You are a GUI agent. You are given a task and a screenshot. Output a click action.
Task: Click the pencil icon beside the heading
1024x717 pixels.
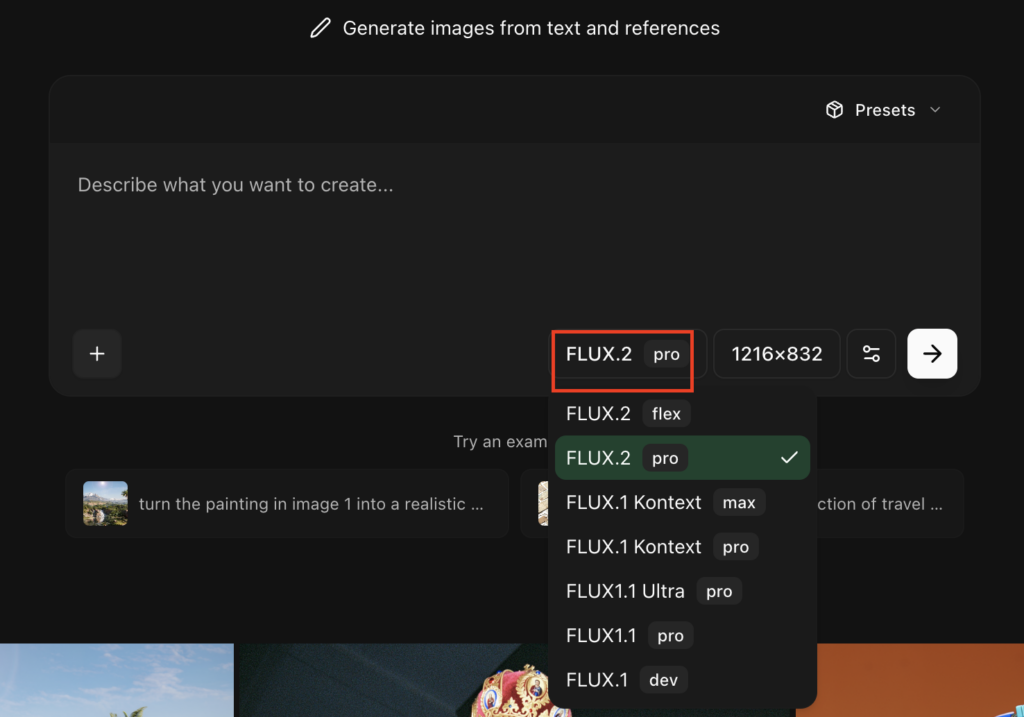click(320, 28)
